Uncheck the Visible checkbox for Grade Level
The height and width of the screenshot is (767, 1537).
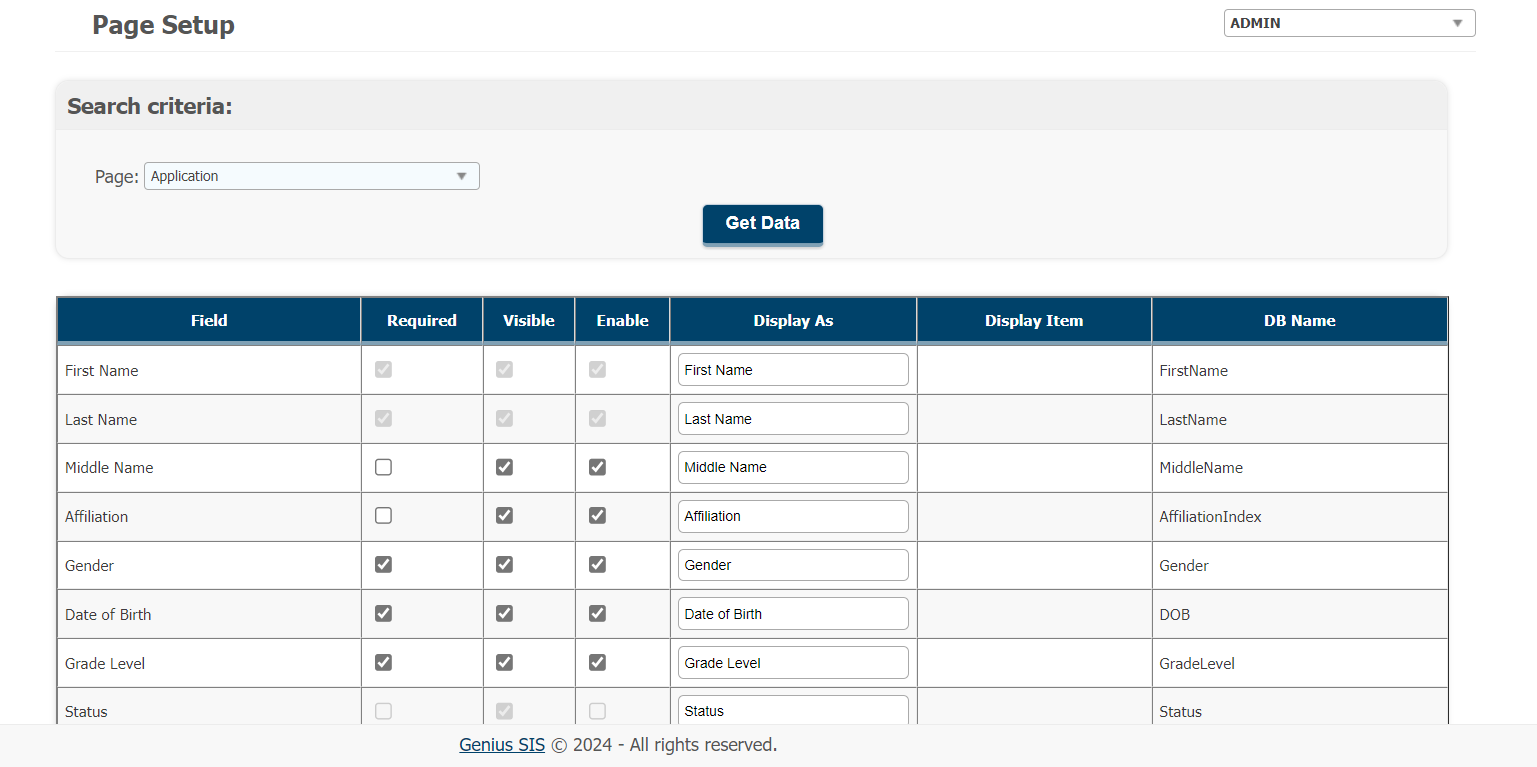(504, 662)
